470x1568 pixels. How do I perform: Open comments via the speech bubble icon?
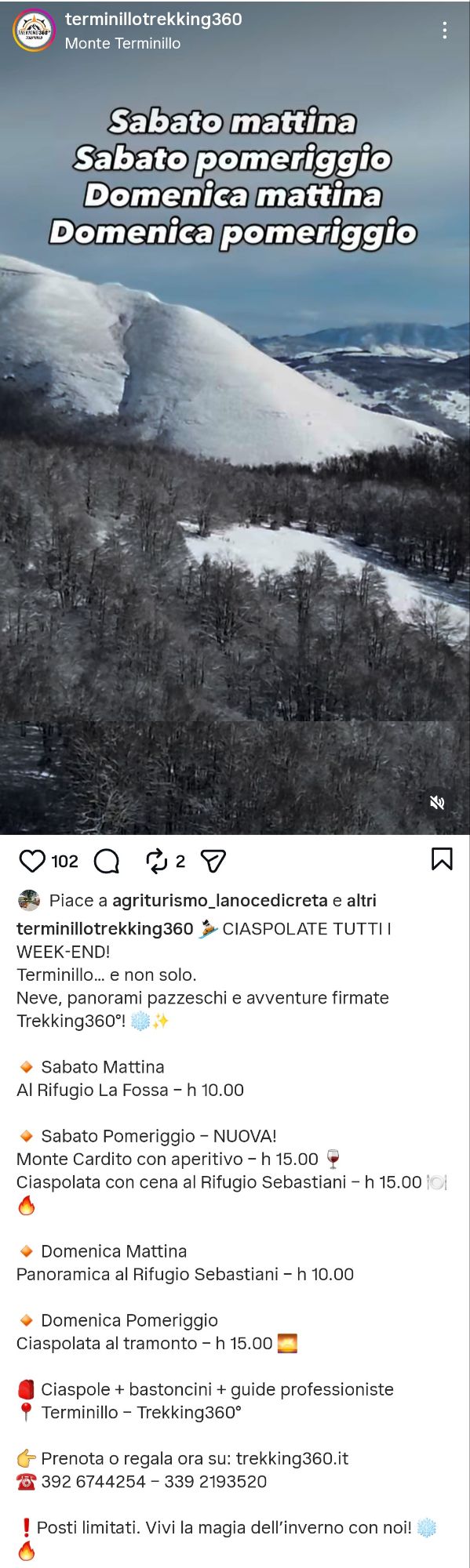pos(107,861)
